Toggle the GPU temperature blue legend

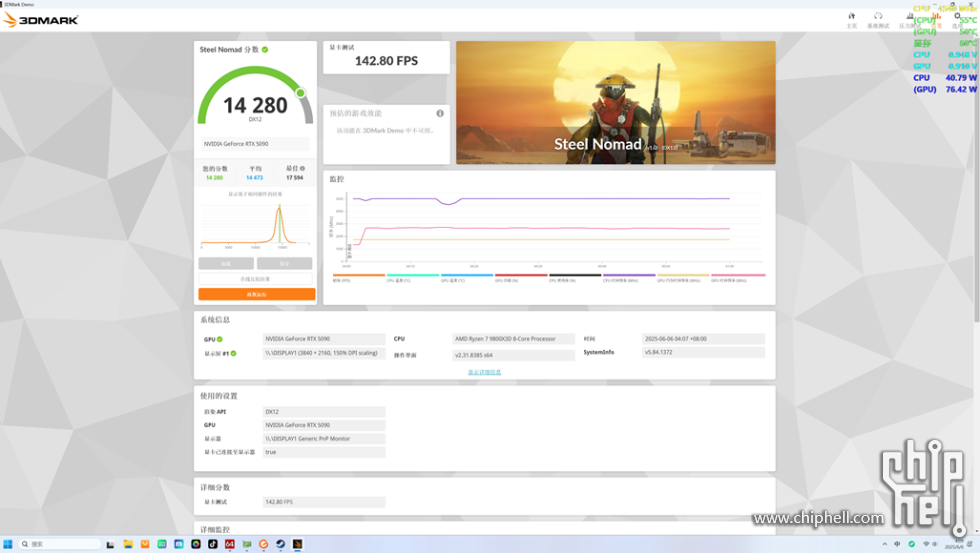tap(467, 277)
